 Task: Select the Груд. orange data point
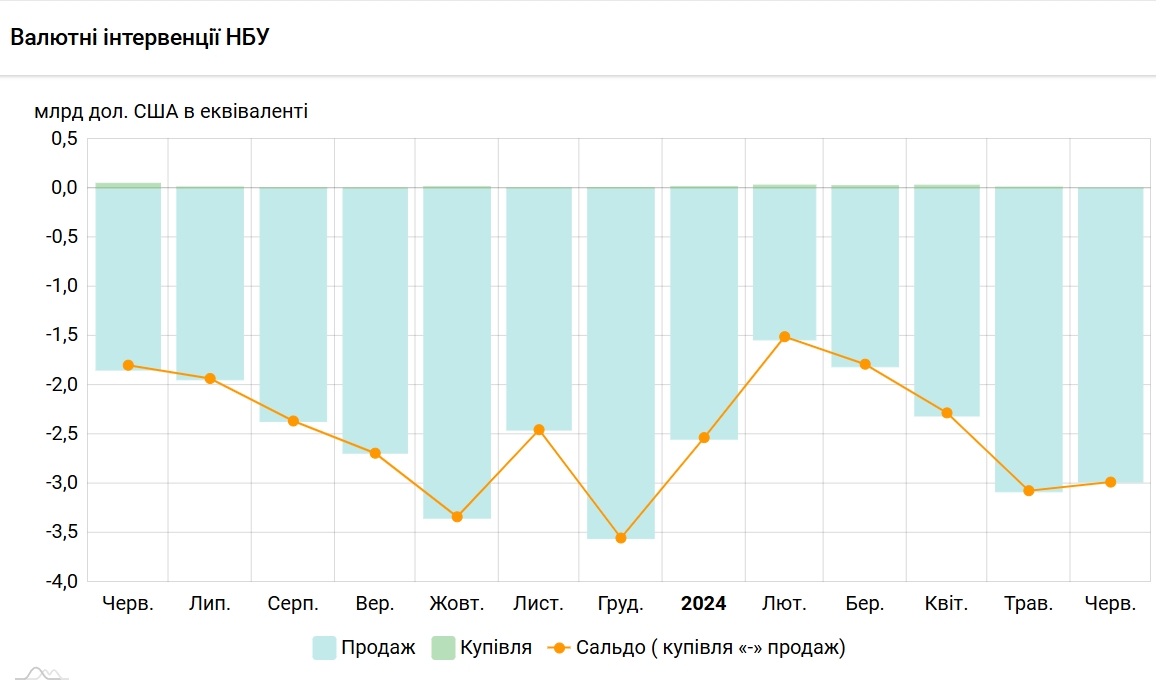[621, 538]
